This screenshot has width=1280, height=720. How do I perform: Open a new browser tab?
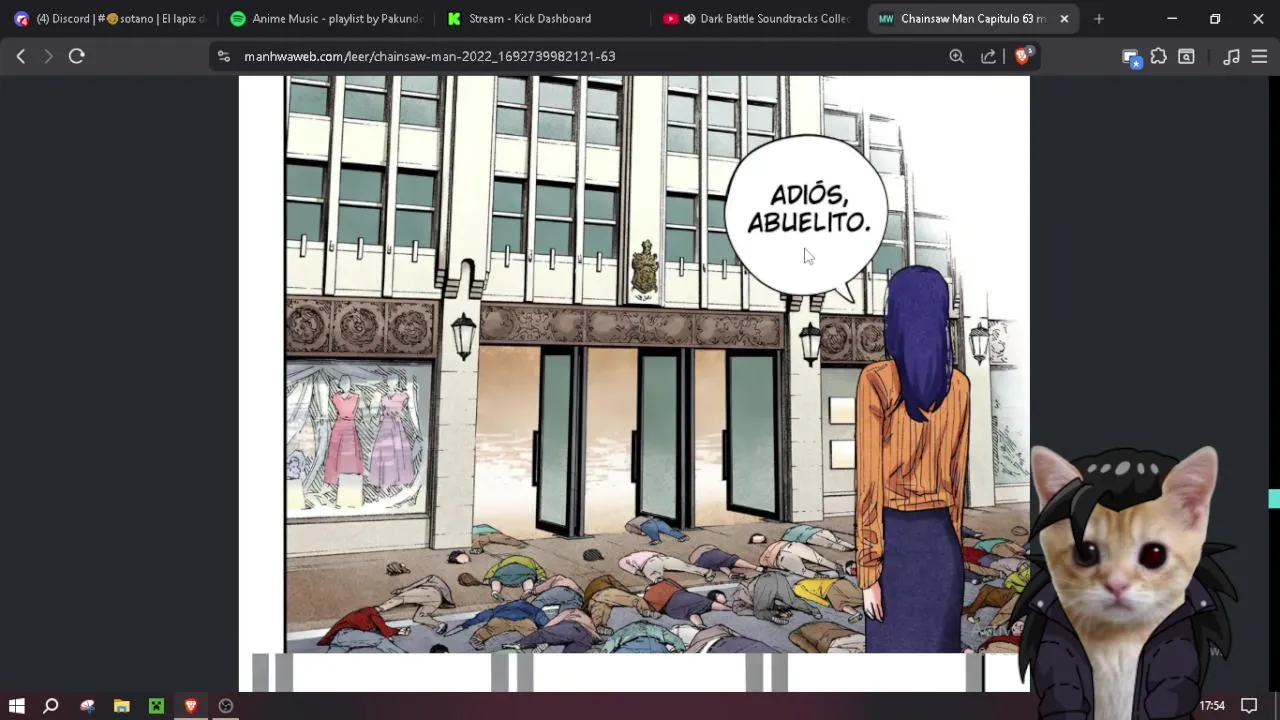click(1099, 19)
